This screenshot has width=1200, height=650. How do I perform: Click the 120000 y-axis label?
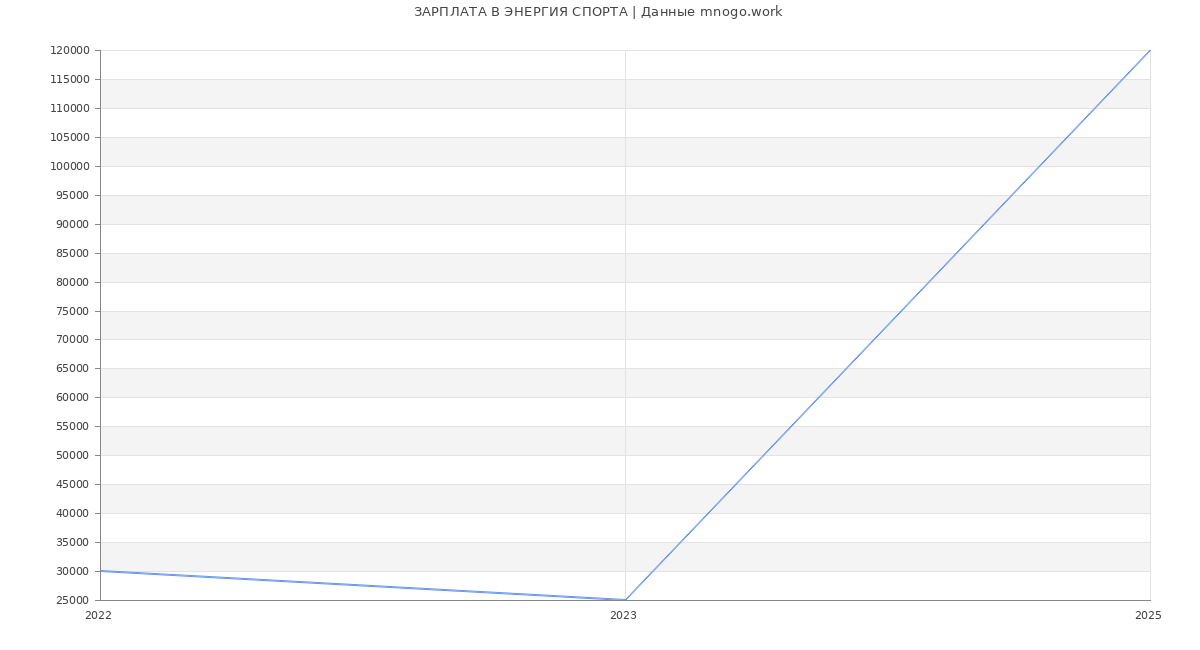[70, 51]
